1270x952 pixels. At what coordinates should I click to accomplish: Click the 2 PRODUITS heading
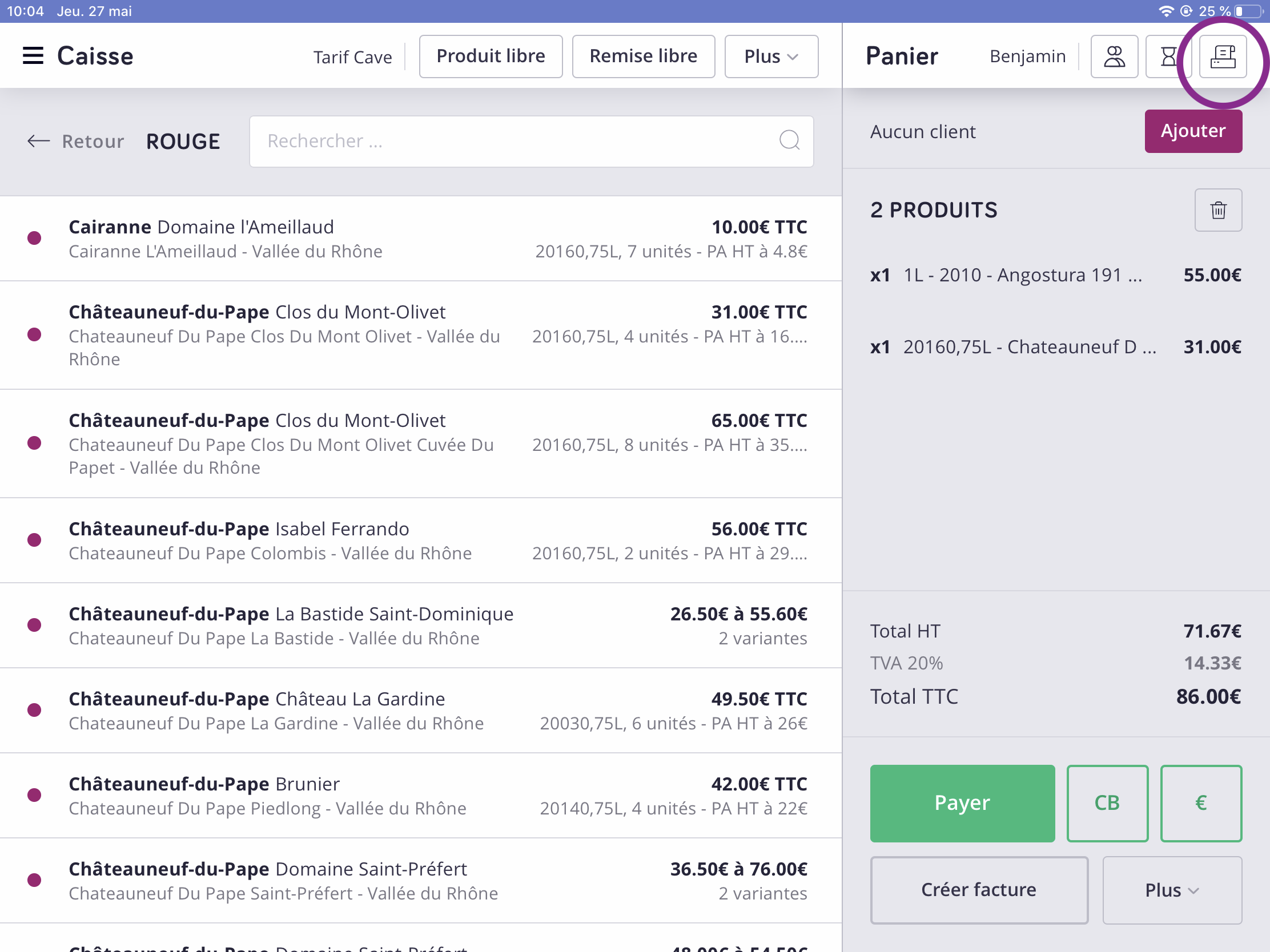pyautogui.click(x=934, y=210)
